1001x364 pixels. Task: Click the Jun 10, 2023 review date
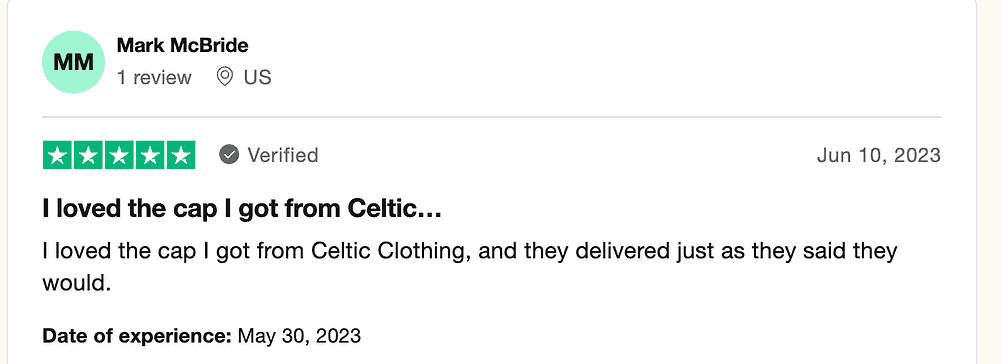878,155
